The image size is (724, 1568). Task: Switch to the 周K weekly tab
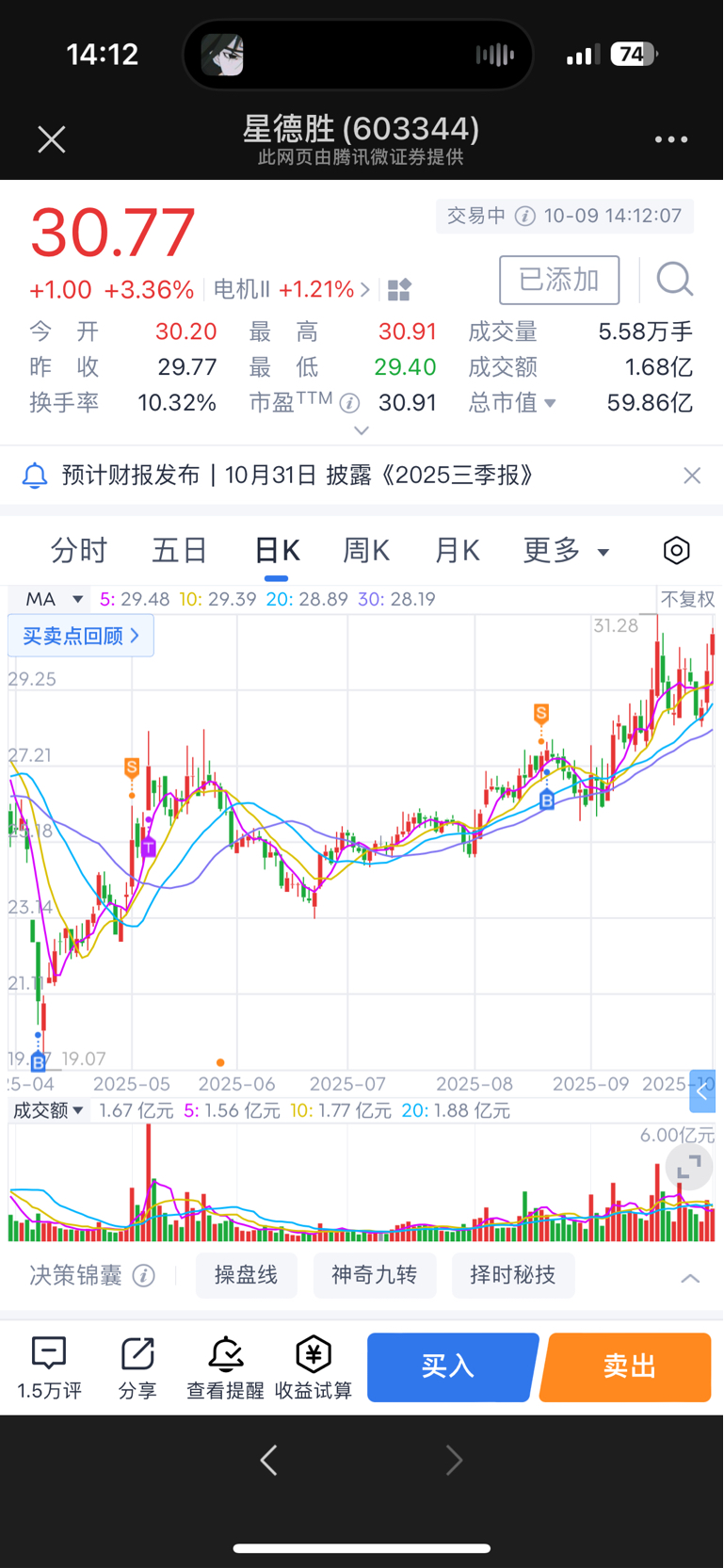click(x=365, y=551)
